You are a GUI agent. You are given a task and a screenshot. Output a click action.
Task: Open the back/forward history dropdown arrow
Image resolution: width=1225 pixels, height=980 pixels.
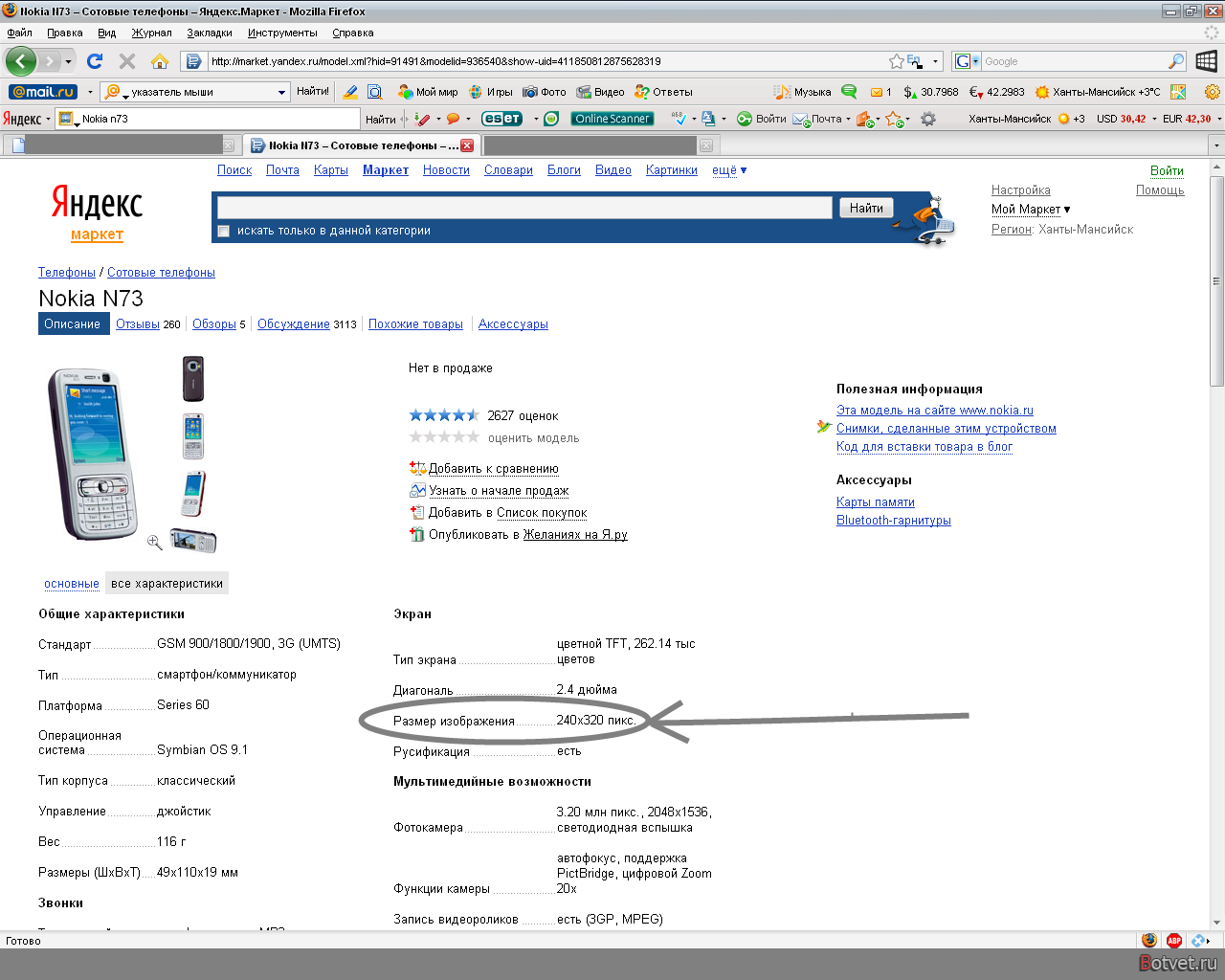tap(68, 61)
